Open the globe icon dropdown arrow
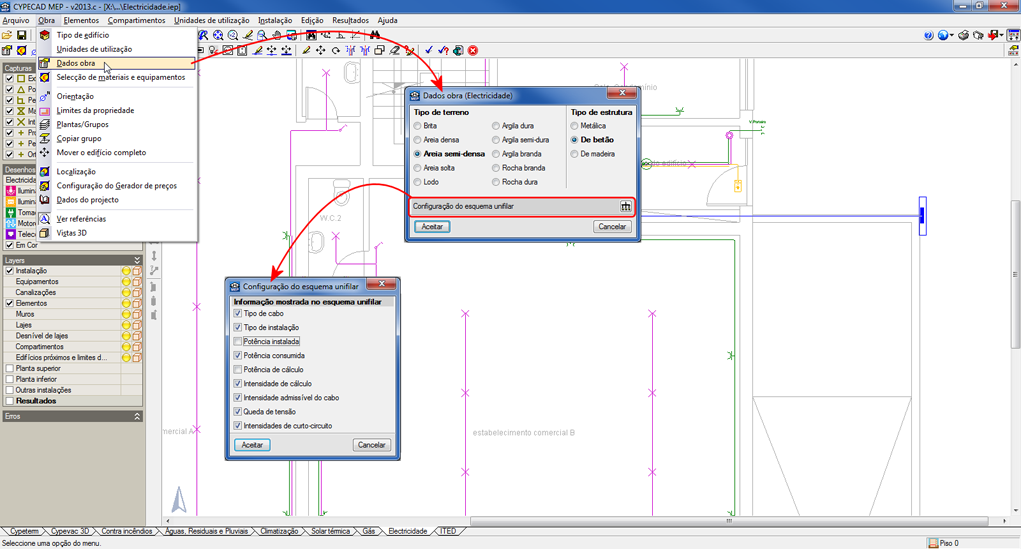The height and width of the screenshot is (549, 1021). (953, 36)
